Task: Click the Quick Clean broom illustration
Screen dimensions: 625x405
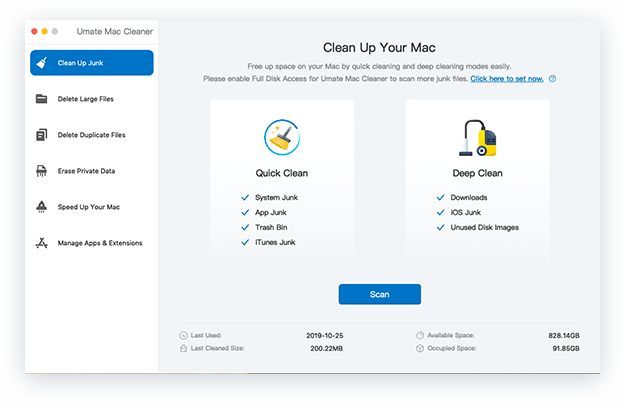Action: coord(281,137)
